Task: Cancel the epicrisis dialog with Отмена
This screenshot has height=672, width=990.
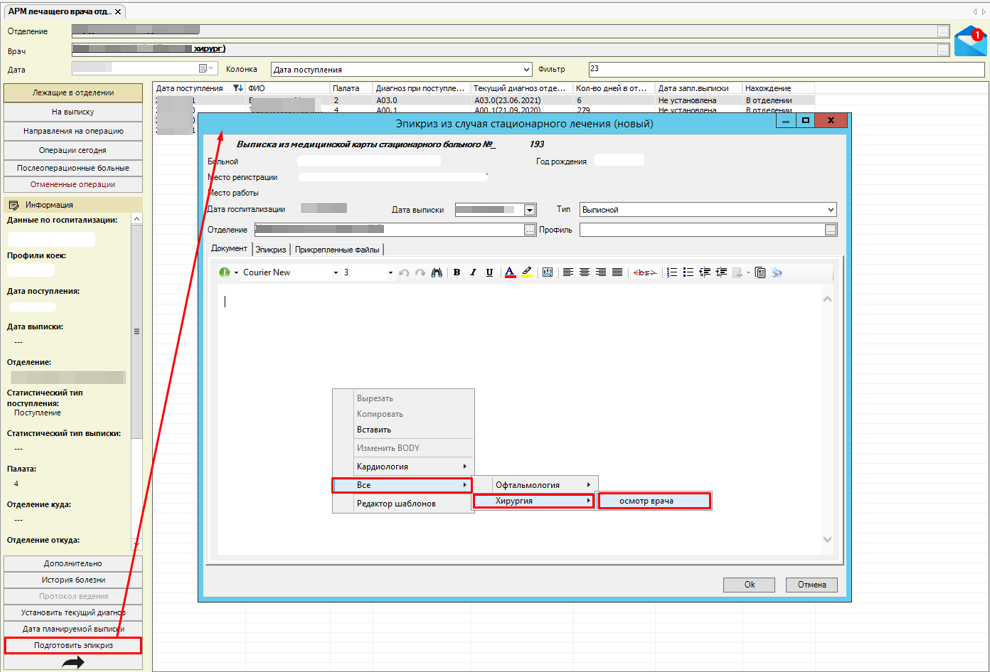Action: point(811,585)
